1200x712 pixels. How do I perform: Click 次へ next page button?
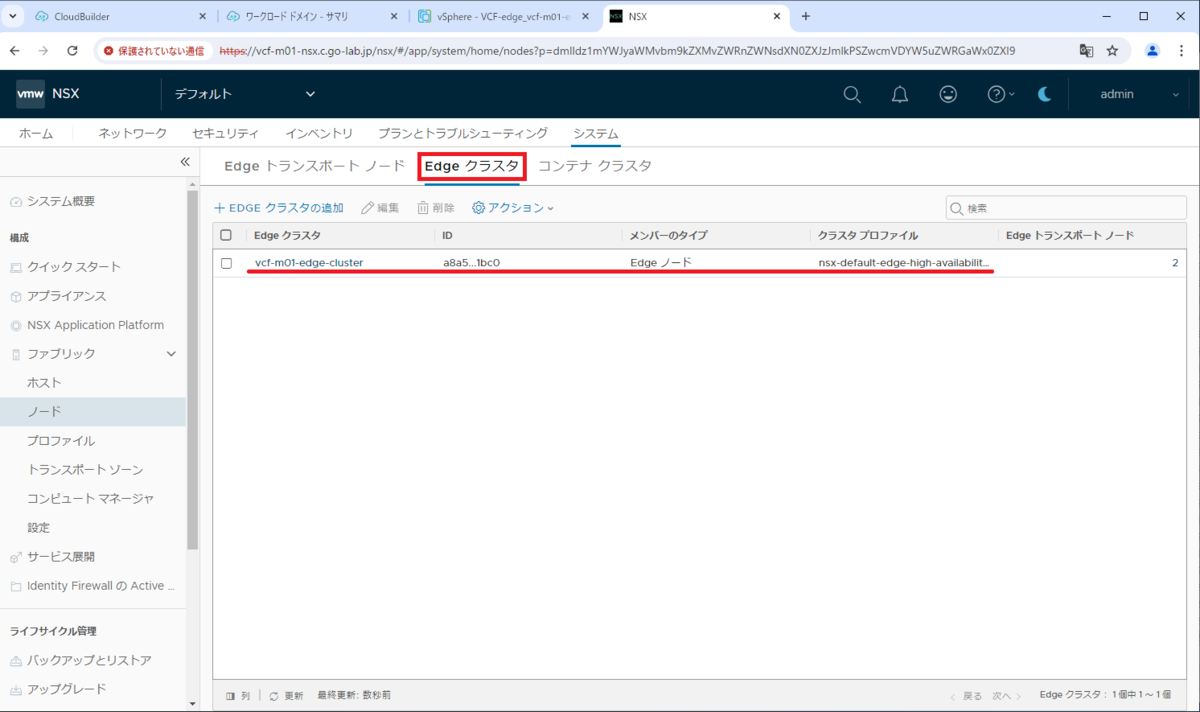(x=1007, y=695)
